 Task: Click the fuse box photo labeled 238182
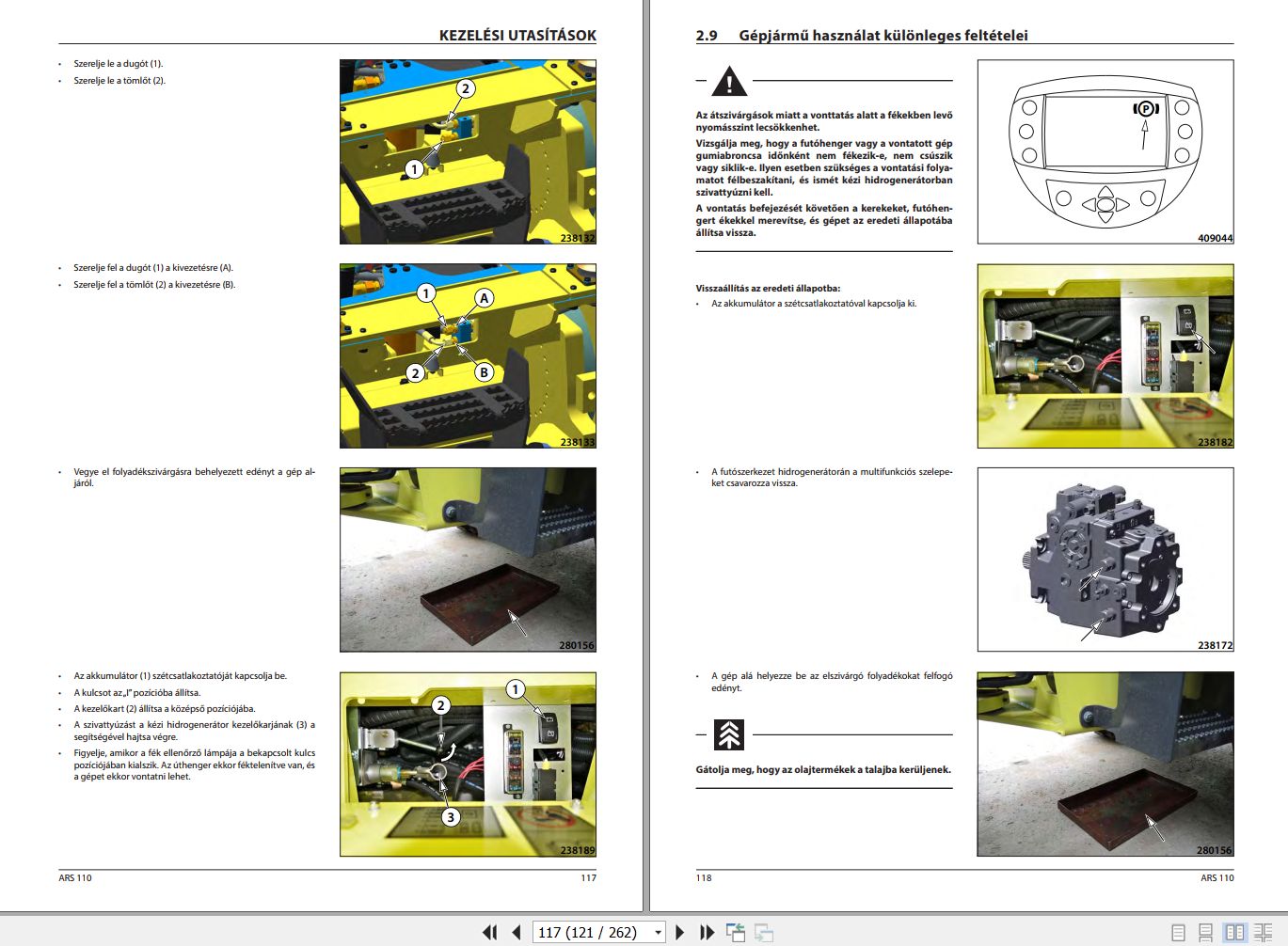[1105, 355]
